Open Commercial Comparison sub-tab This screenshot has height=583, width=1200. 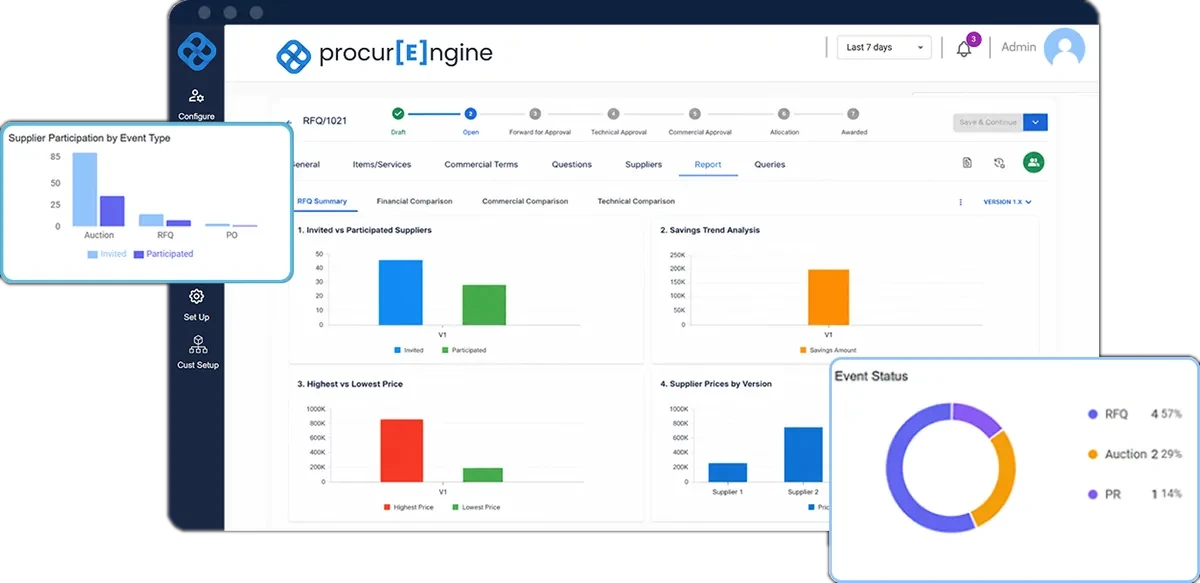pos(525,201)
